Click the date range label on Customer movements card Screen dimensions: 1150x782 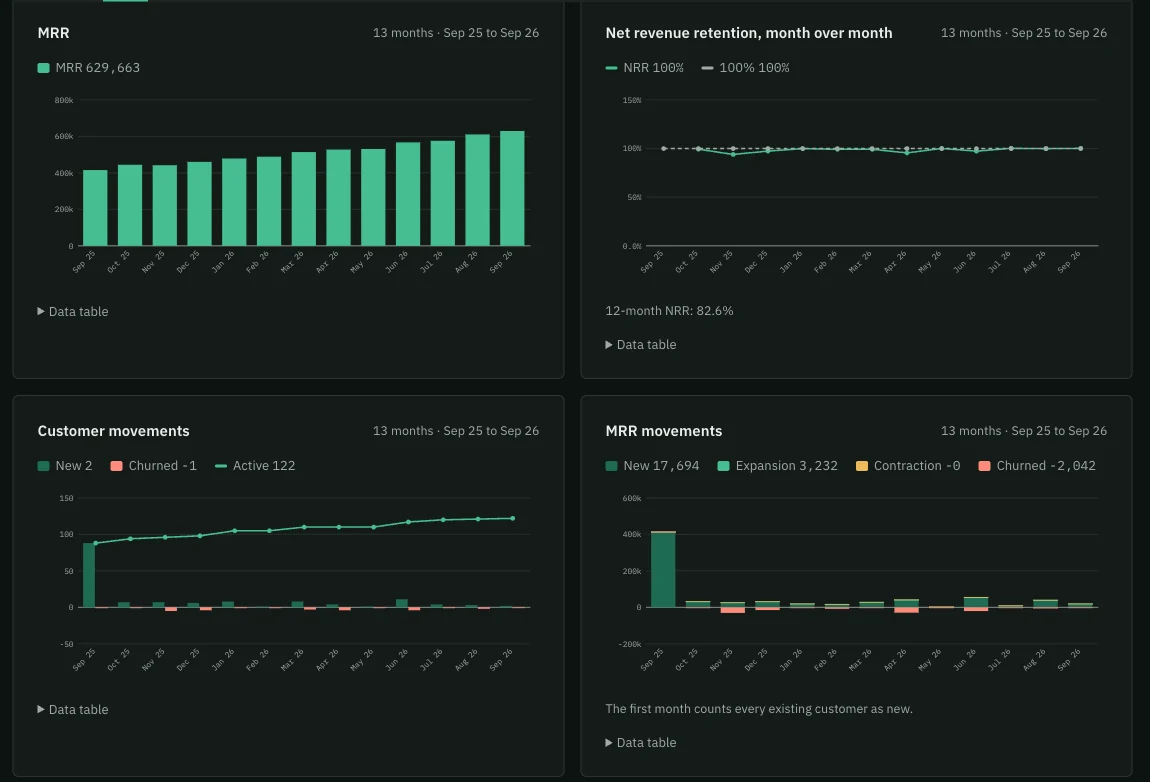[x=455, y=431]
